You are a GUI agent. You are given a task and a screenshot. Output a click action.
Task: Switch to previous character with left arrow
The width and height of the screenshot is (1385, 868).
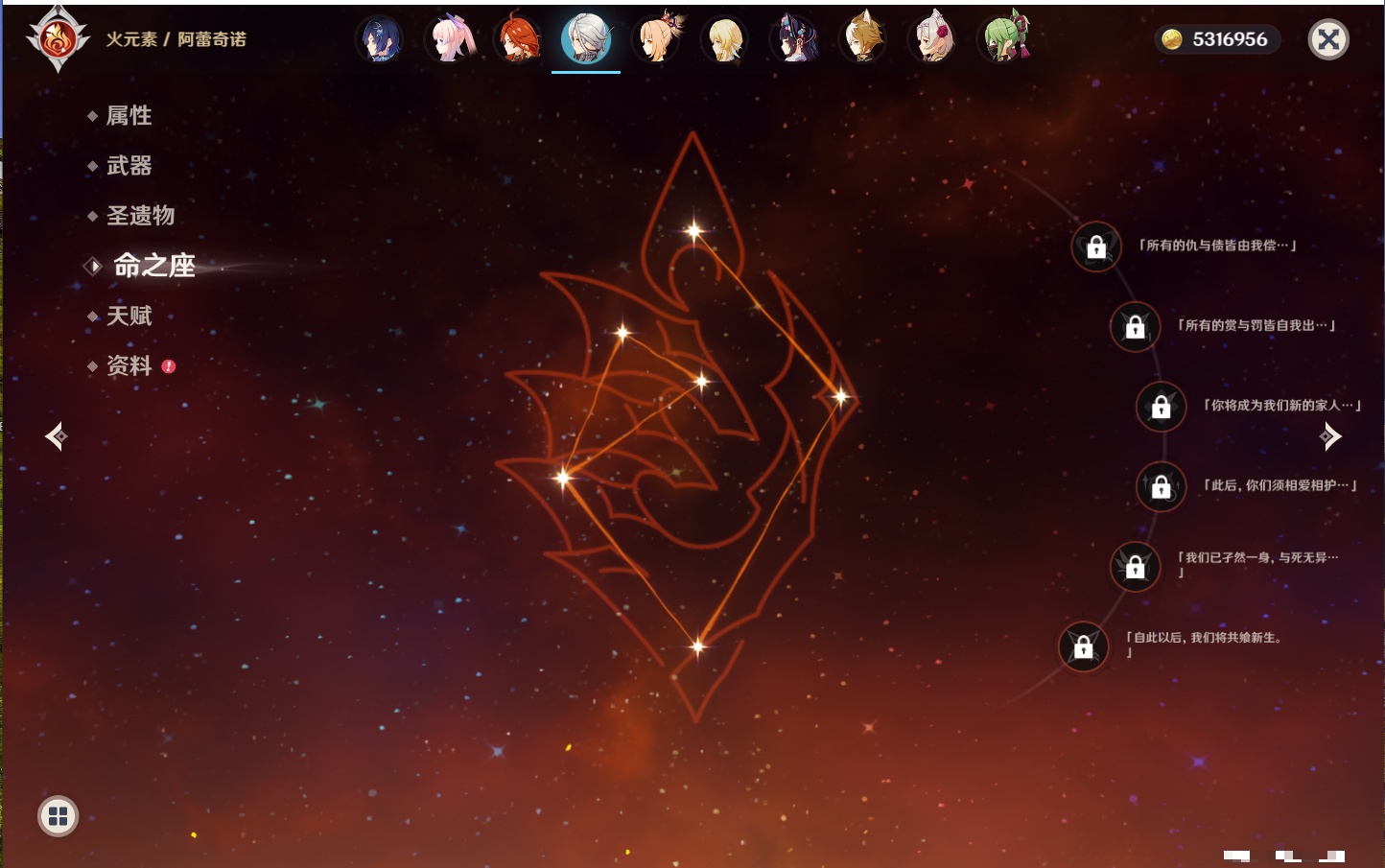(x=57, y=436)
